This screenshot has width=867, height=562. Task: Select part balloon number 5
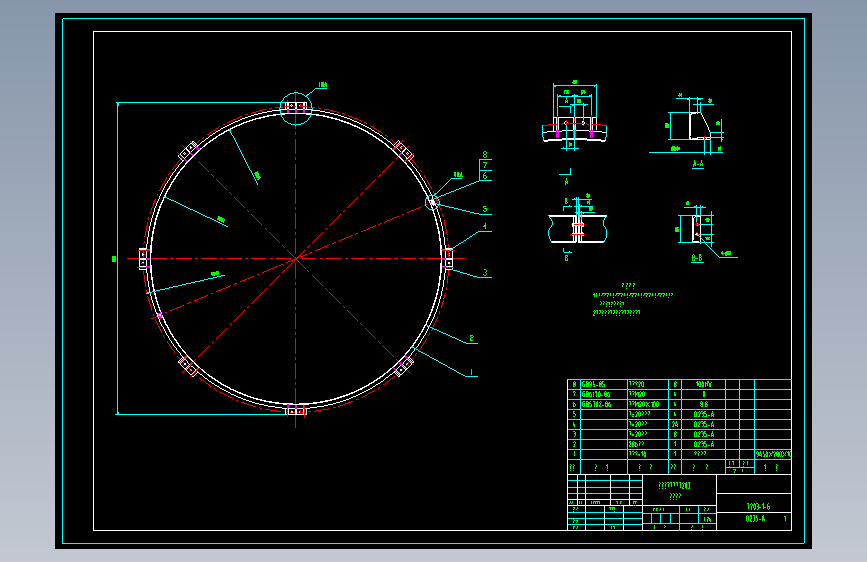tap(485, 209)
